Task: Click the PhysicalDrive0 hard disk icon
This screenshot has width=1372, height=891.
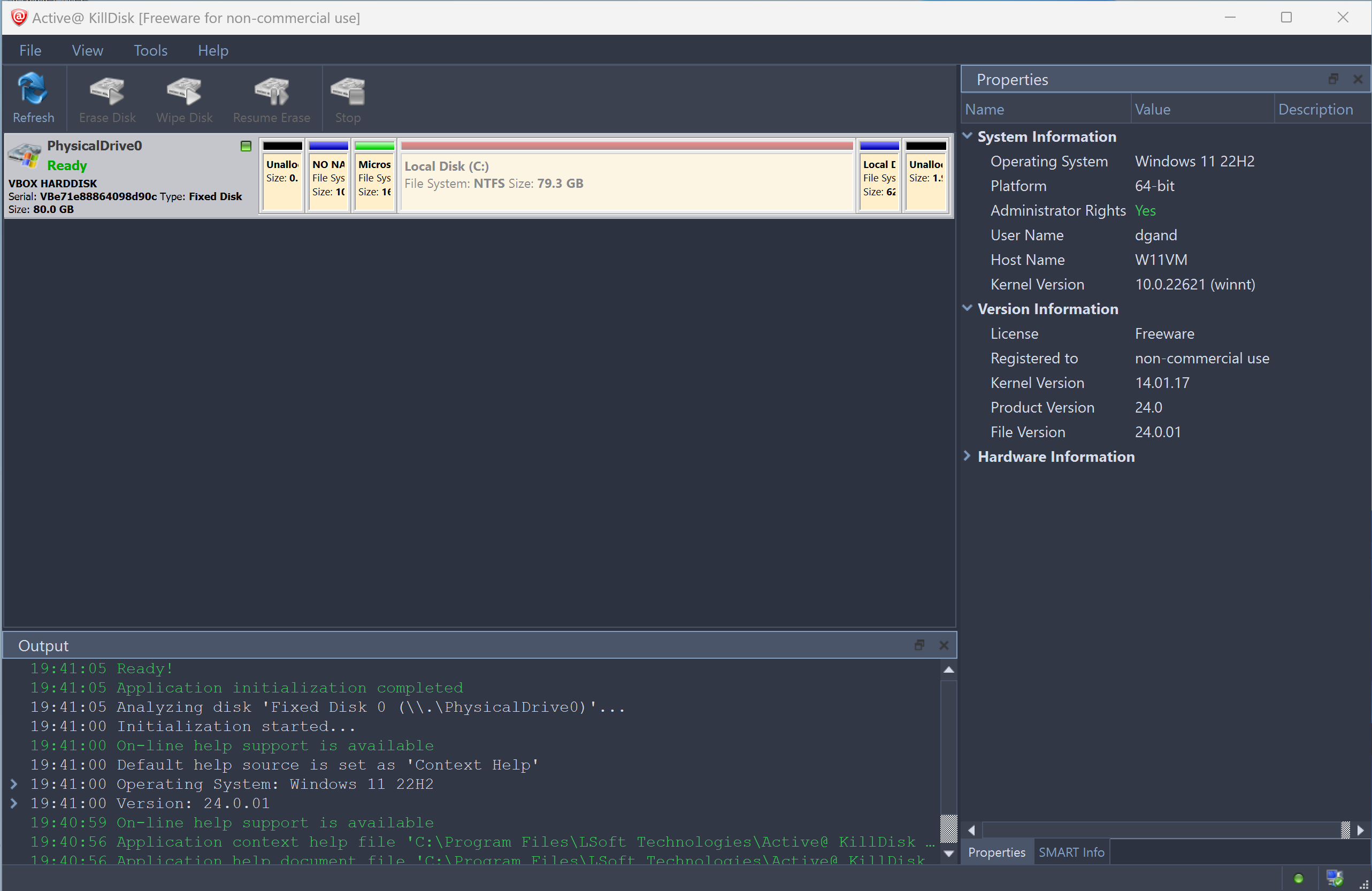Action: pos(24,156)
